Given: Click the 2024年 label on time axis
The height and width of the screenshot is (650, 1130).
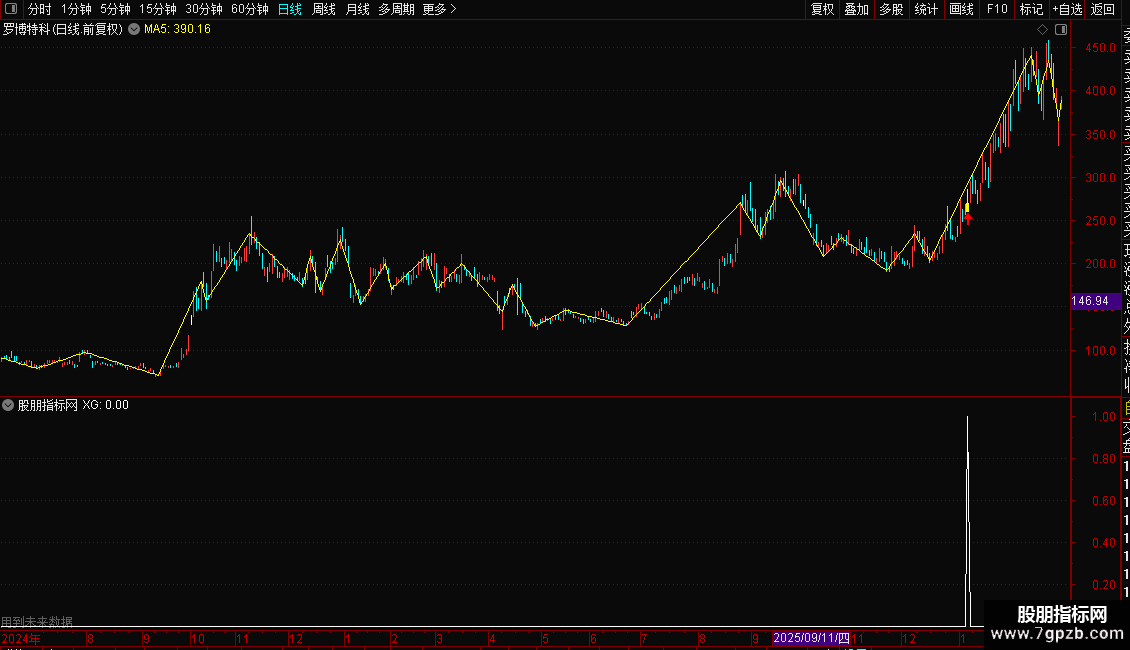Looking at the screenshot, I should 21,639.
